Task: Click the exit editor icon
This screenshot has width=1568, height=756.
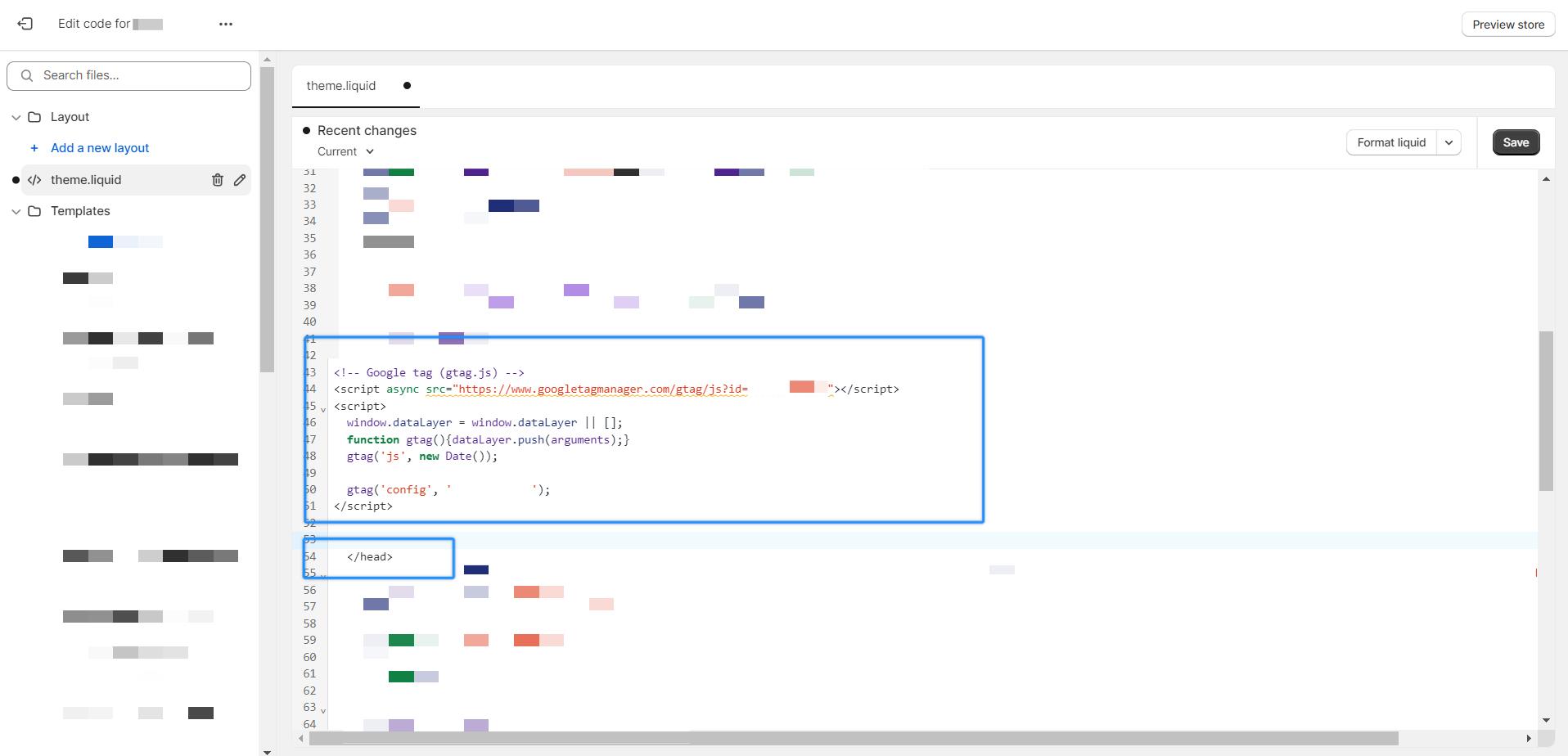Action: [25, 24]
